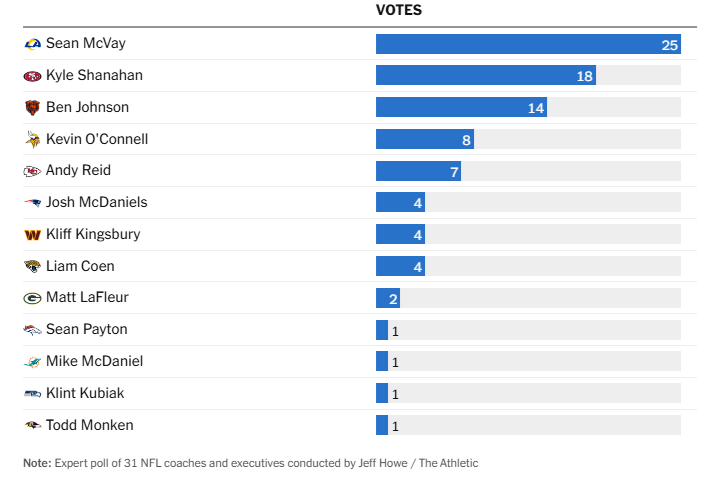Click the Rams logo beside Sean McVay
This screenshot has height=481, width=709.
click(32, 44)
